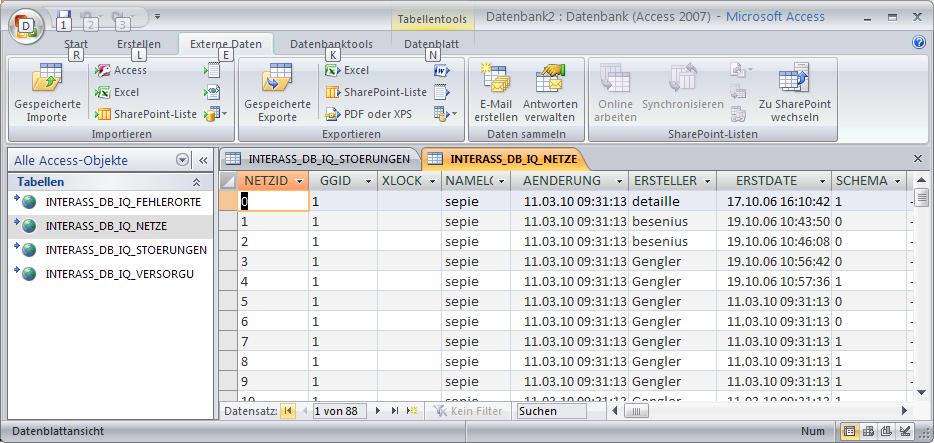
Task: Switch to Start ribbon tab
Action: [x=76, y=44]
